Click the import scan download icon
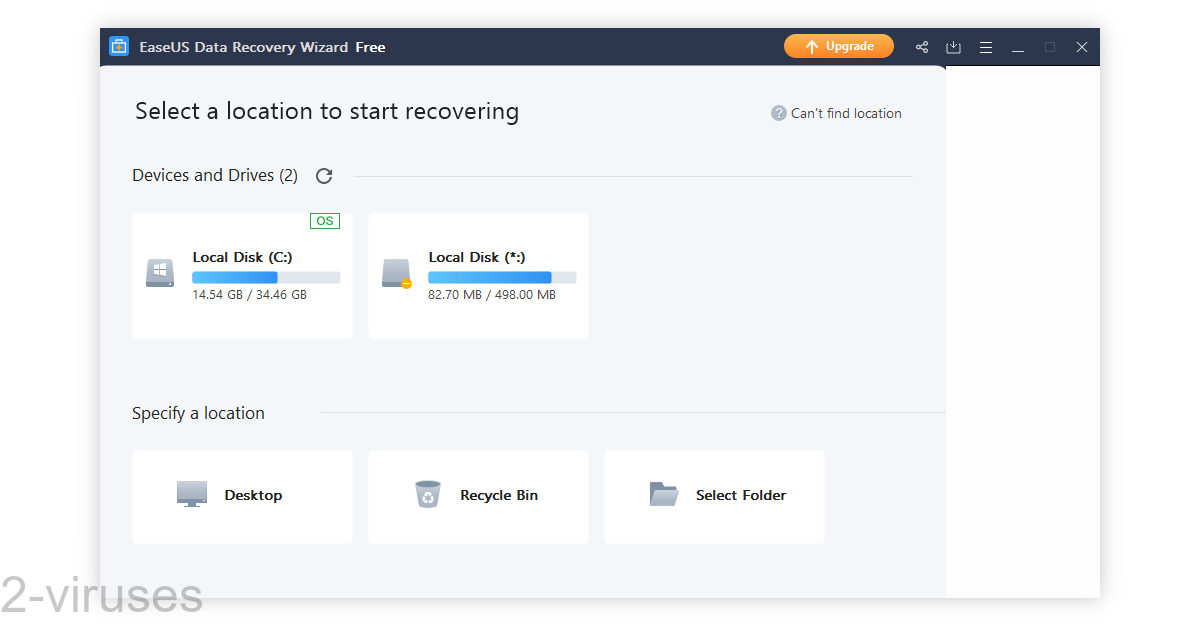The image size is (1200, 623). 954,47
